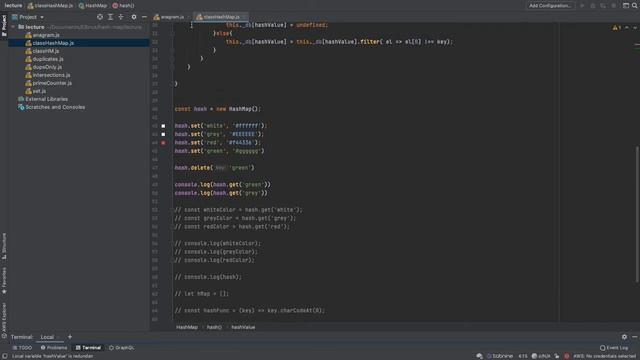Click HashMap in bottom editor breadcrumb
The image size is (640, 360).
[187, 327]
